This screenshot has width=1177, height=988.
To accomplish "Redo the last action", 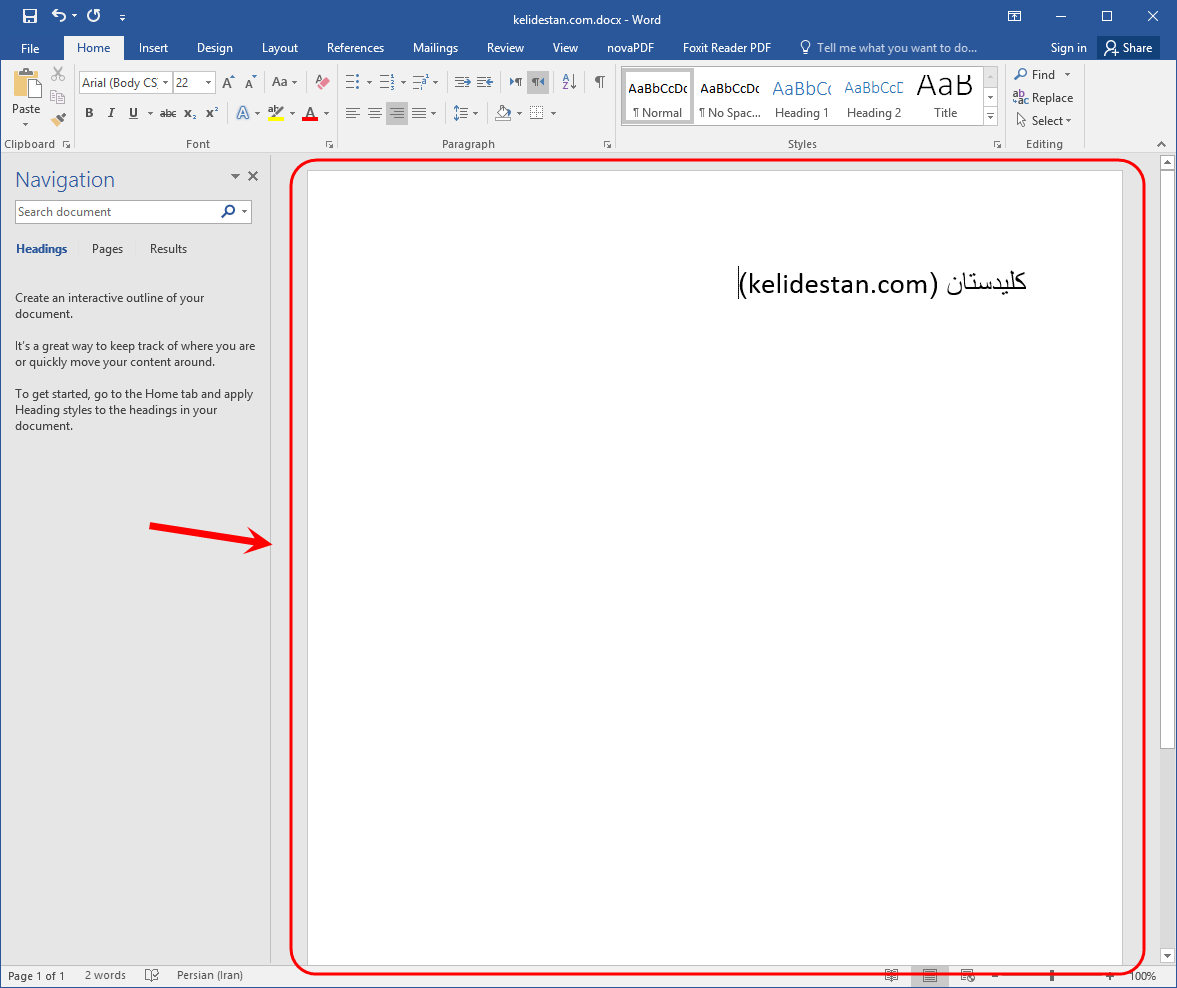I will [x=94, y=16].
